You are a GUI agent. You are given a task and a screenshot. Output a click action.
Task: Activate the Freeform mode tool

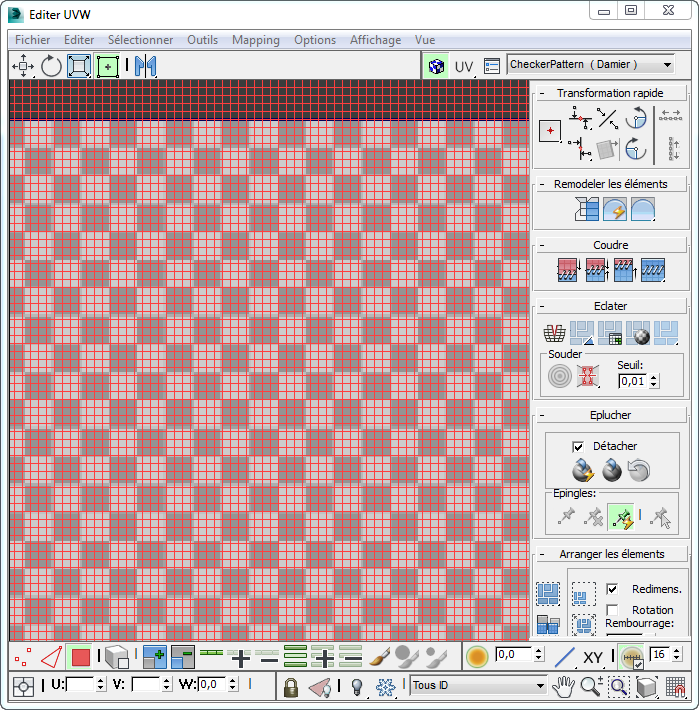coord(108,66)
